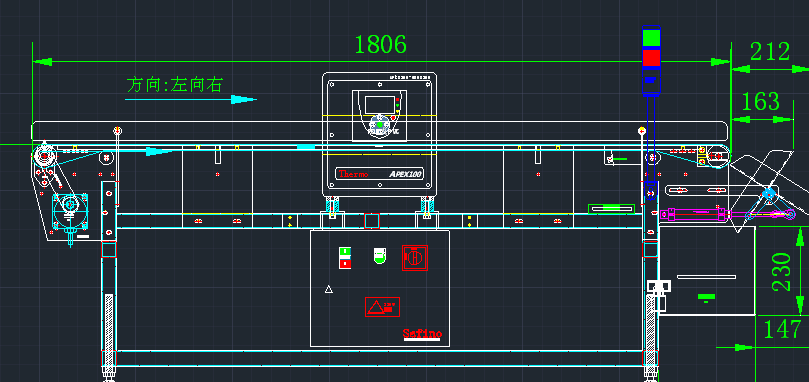The height and width of the screenshot is (382, 809).
Task: Select the orange sensor dot on left post
Action: (118, 130)
